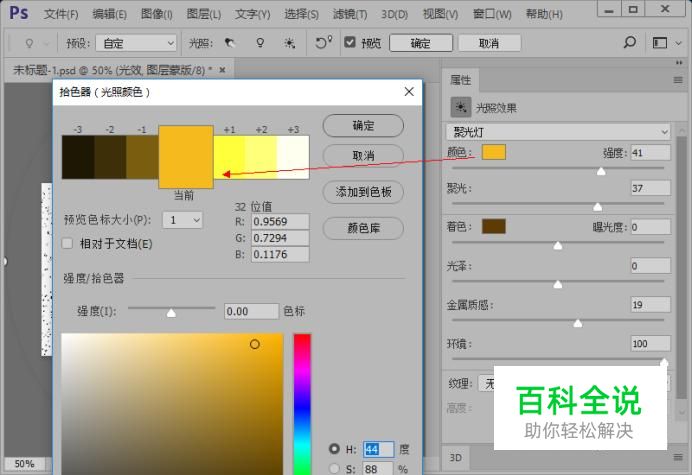Screen dimensions: 692x475
Task: Confirm color picker with 确定 button
Action: pyautogui.click(x=363, y=126)
